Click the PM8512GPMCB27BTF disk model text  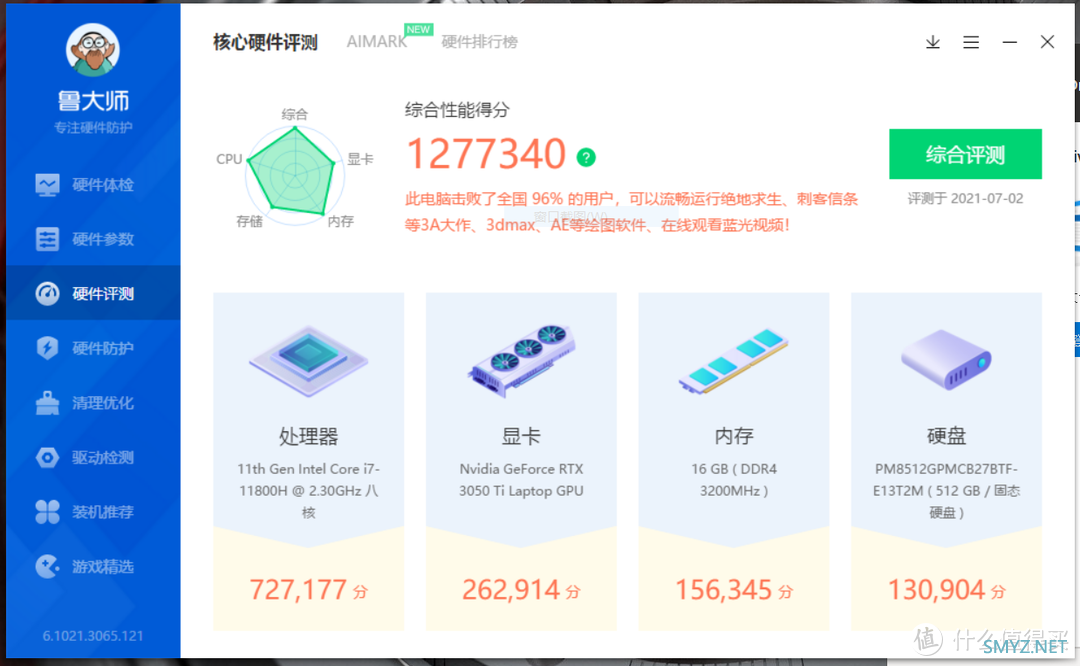[946, 490]
